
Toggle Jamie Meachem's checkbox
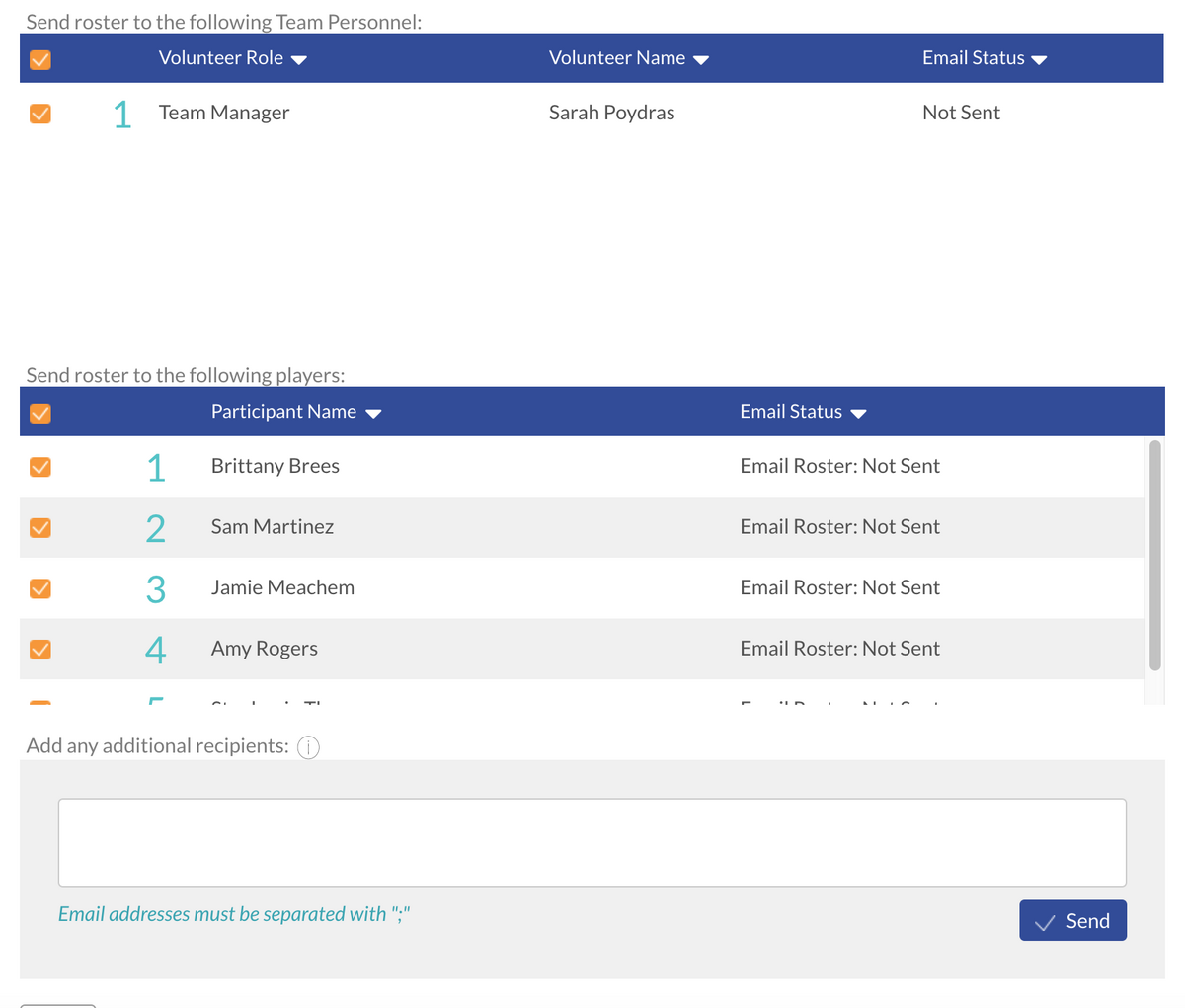39,587
